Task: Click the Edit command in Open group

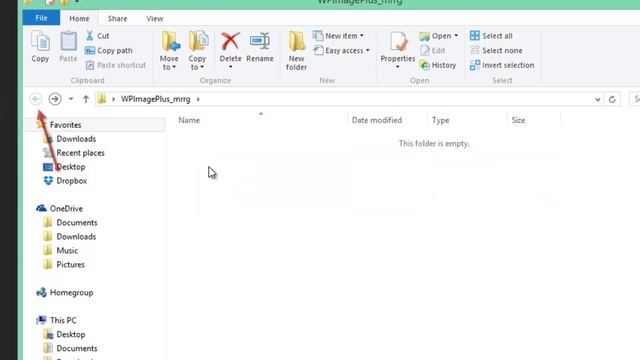Action: click(433, 51)
